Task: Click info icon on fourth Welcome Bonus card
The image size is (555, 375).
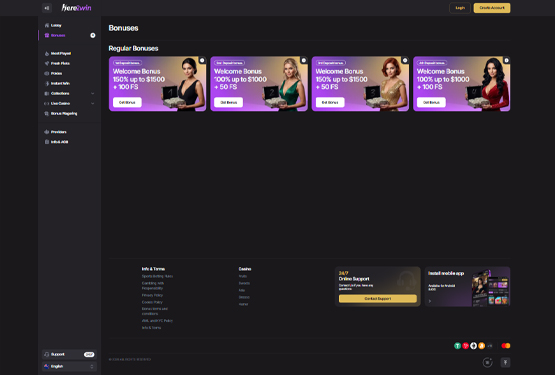Action: pyautogui.click(x=507, y=60)
